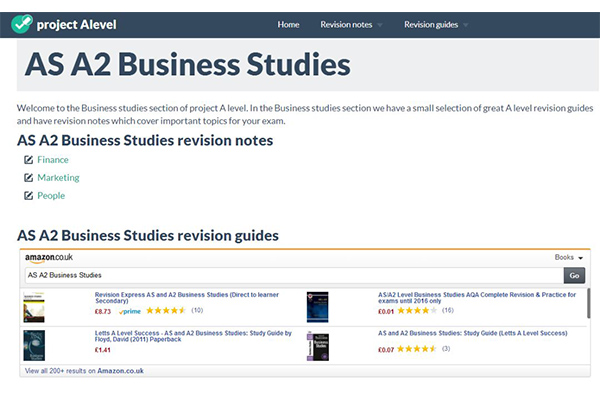This screenshot has height=400, width=600.
Task: Click the AS A2 Business Studies page heading
Action: 188,64
